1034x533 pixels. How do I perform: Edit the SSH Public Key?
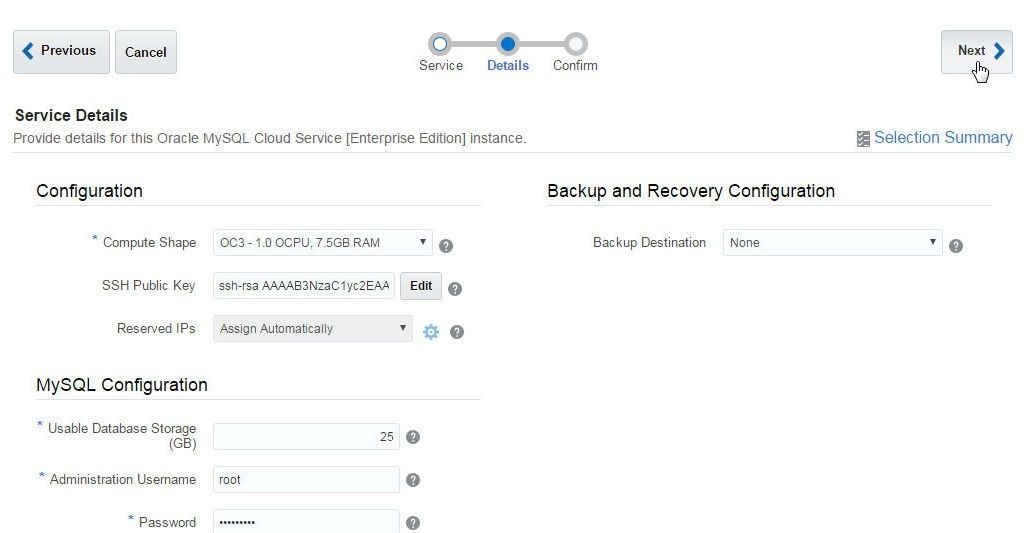[x=421, y=286]
